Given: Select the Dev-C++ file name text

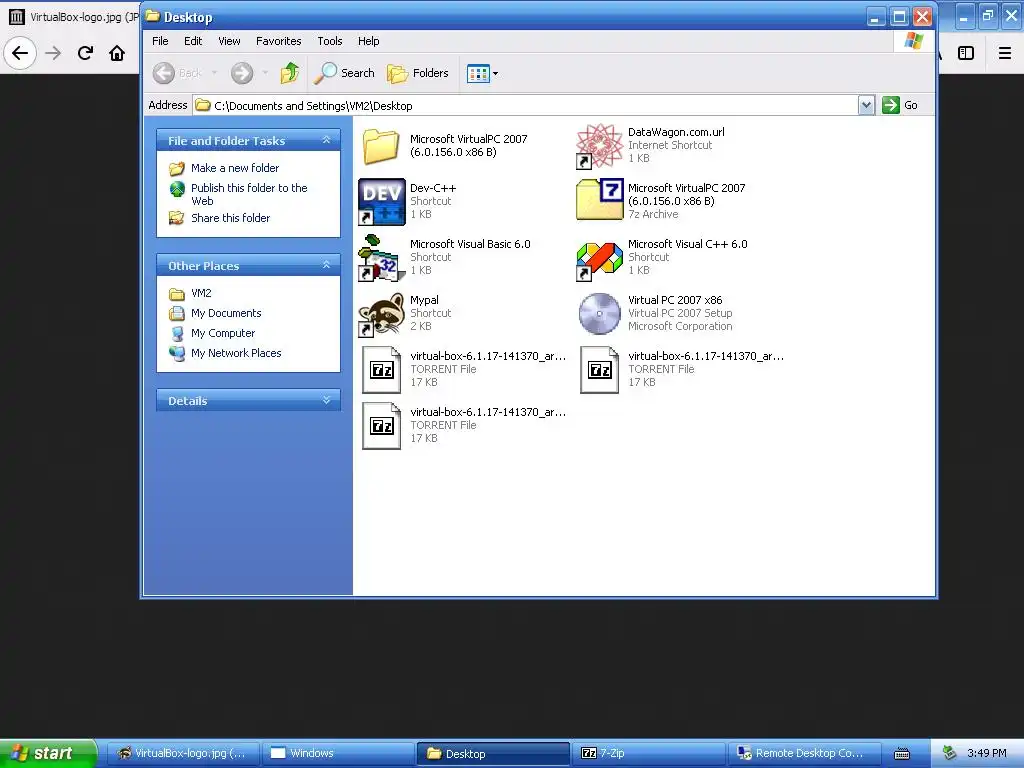Looking at the screenshot, I should point(433,188).
